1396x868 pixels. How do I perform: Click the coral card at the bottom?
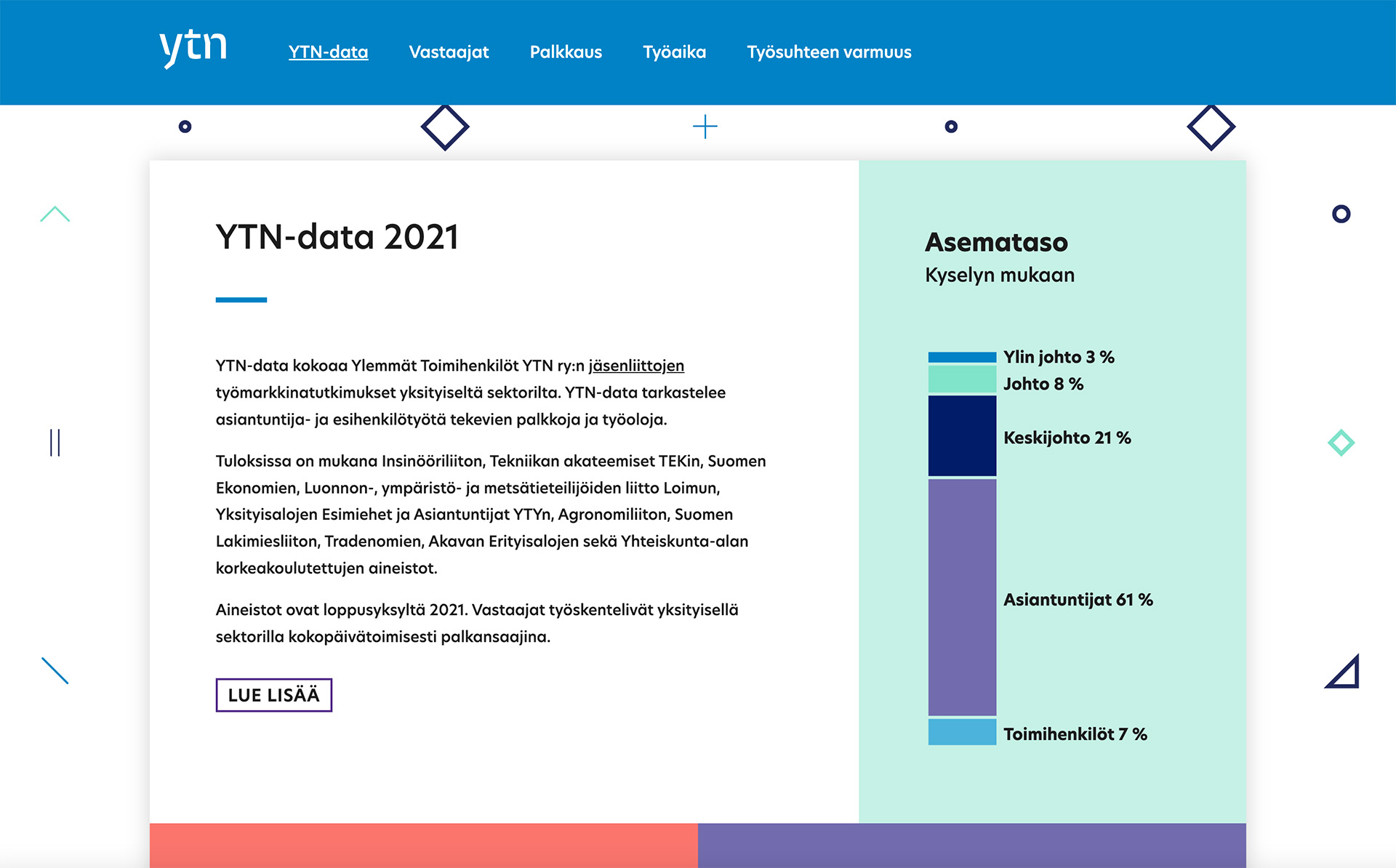pos(424,845)
